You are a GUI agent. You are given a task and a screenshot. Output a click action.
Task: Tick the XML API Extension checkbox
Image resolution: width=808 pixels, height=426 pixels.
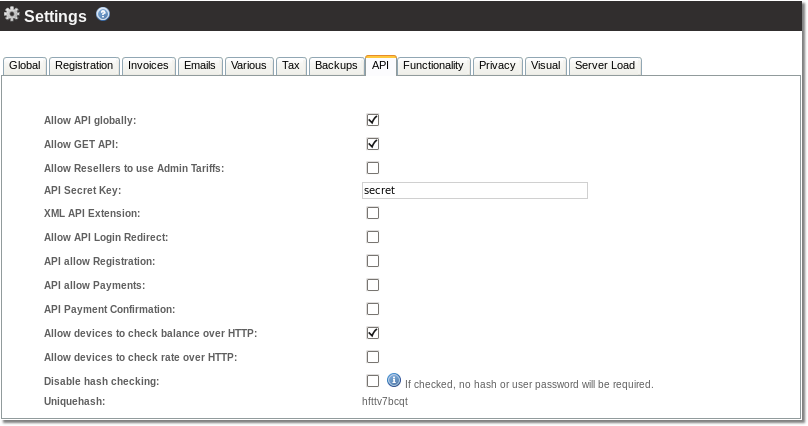click(x=373, y=213)
